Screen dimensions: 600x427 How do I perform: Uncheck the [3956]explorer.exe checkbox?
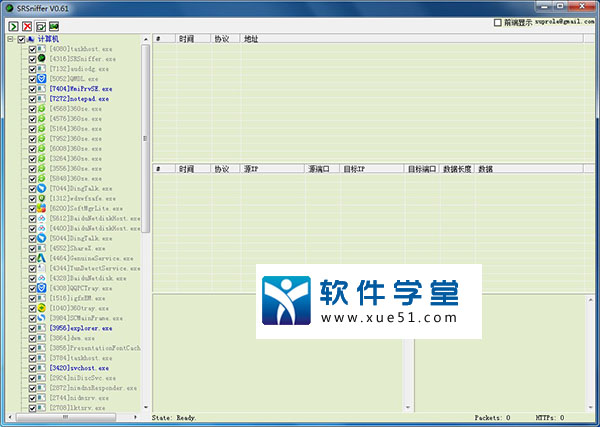pyautogui.click(x=33, y=328)
